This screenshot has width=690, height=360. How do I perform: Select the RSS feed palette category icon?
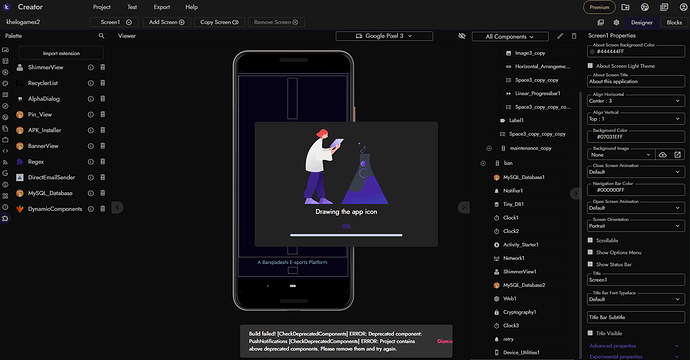coord(5,162)
